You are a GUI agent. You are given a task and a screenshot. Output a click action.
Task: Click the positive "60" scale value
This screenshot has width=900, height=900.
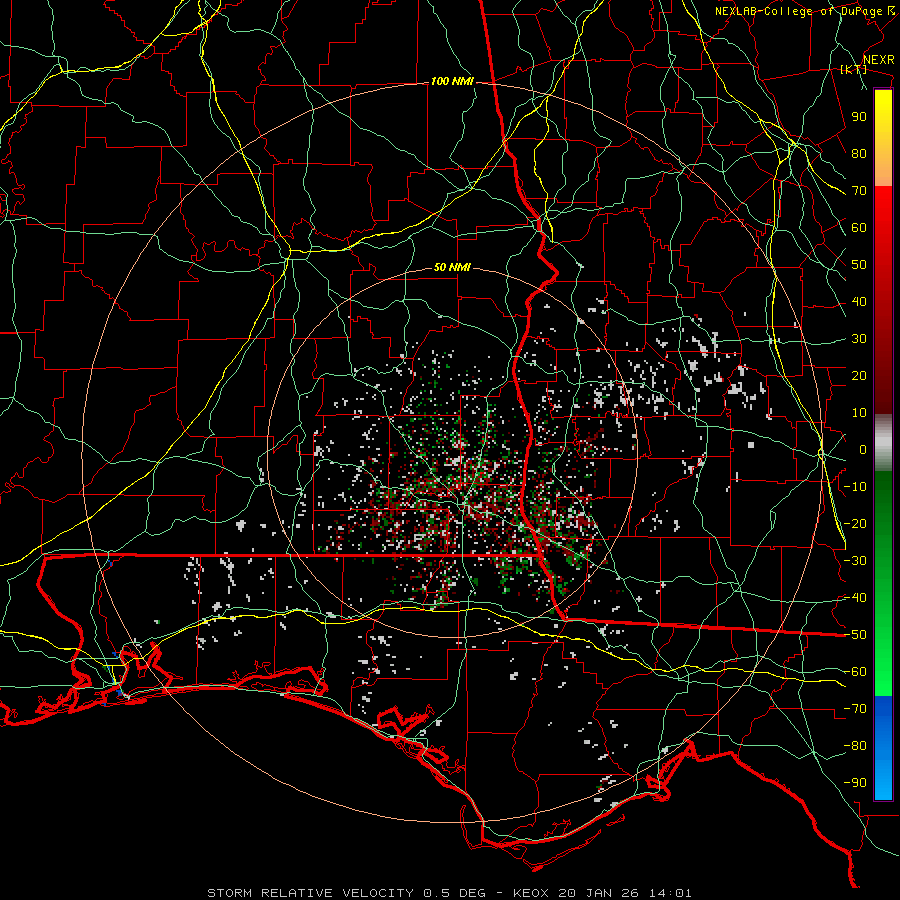(x=859, y=228)
